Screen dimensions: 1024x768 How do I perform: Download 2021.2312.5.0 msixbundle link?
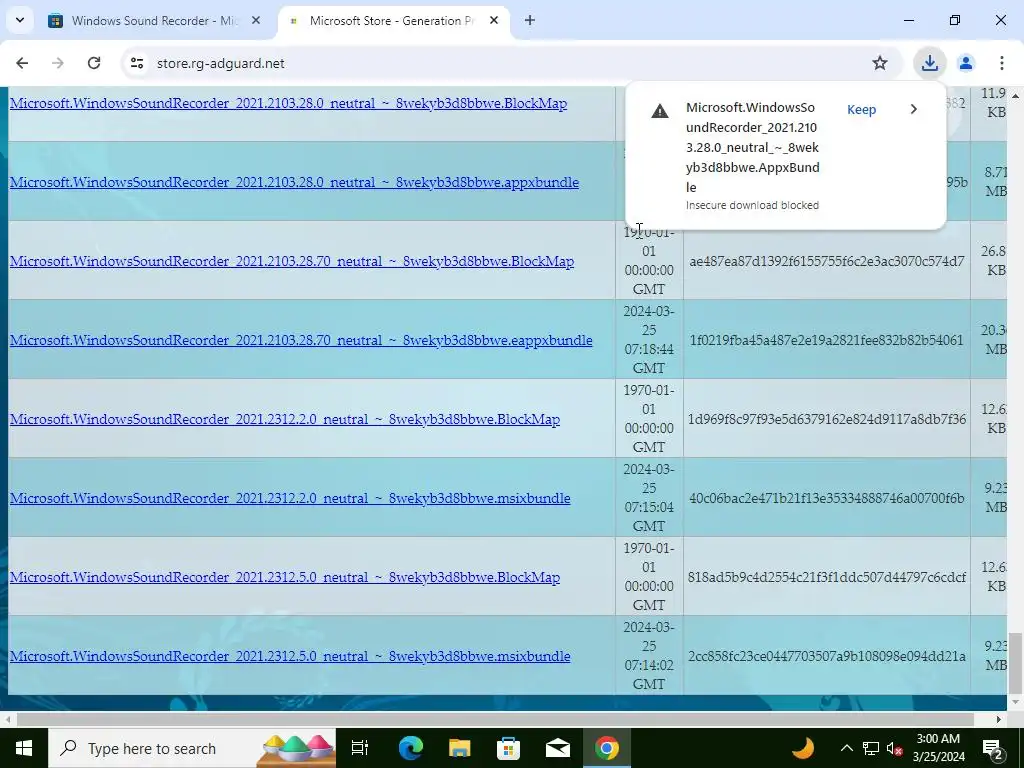[x=290, y=656]
